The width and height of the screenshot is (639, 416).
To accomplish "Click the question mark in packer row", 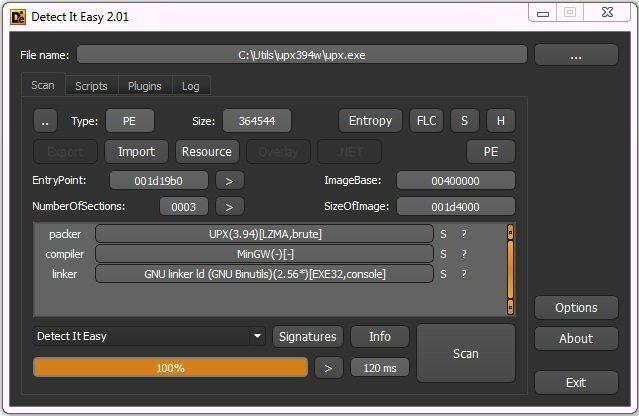I will click(x=464, y=234).
